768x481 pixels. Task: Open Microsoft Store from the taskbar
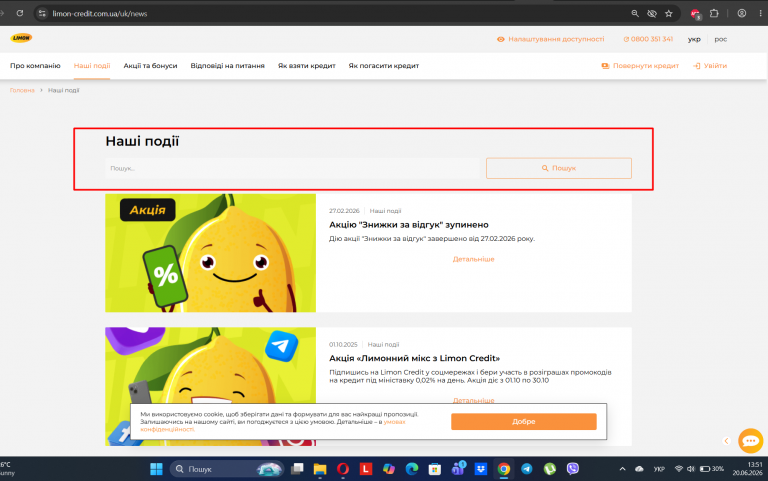[434, 469]
